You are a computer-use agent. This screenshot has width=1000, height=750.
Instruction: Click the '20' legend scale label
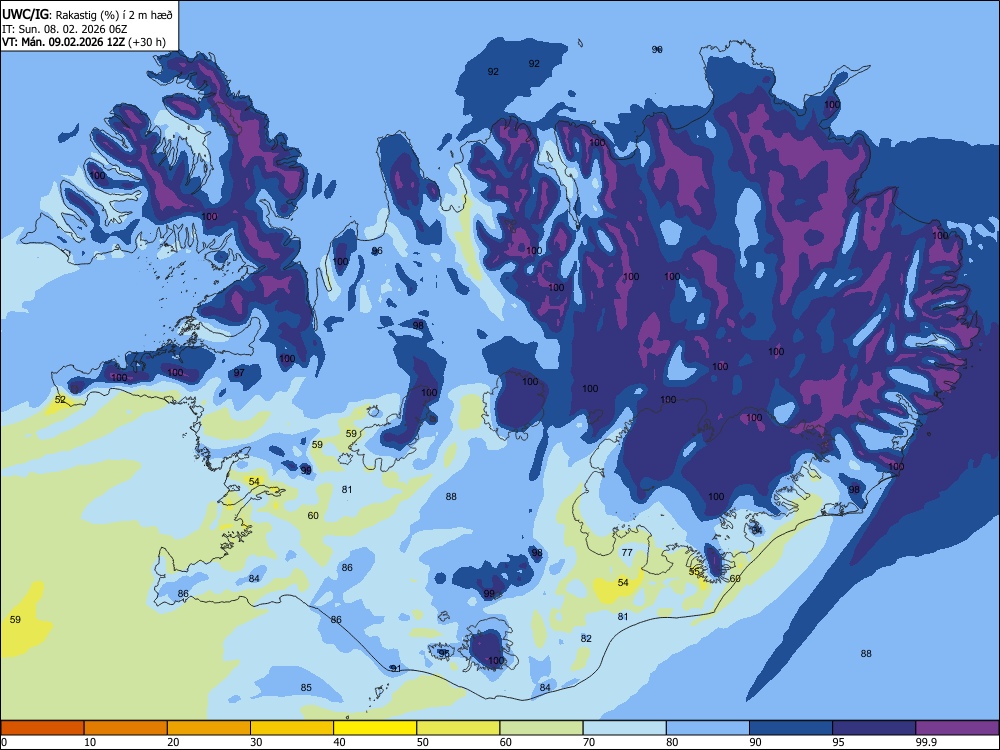173,742
